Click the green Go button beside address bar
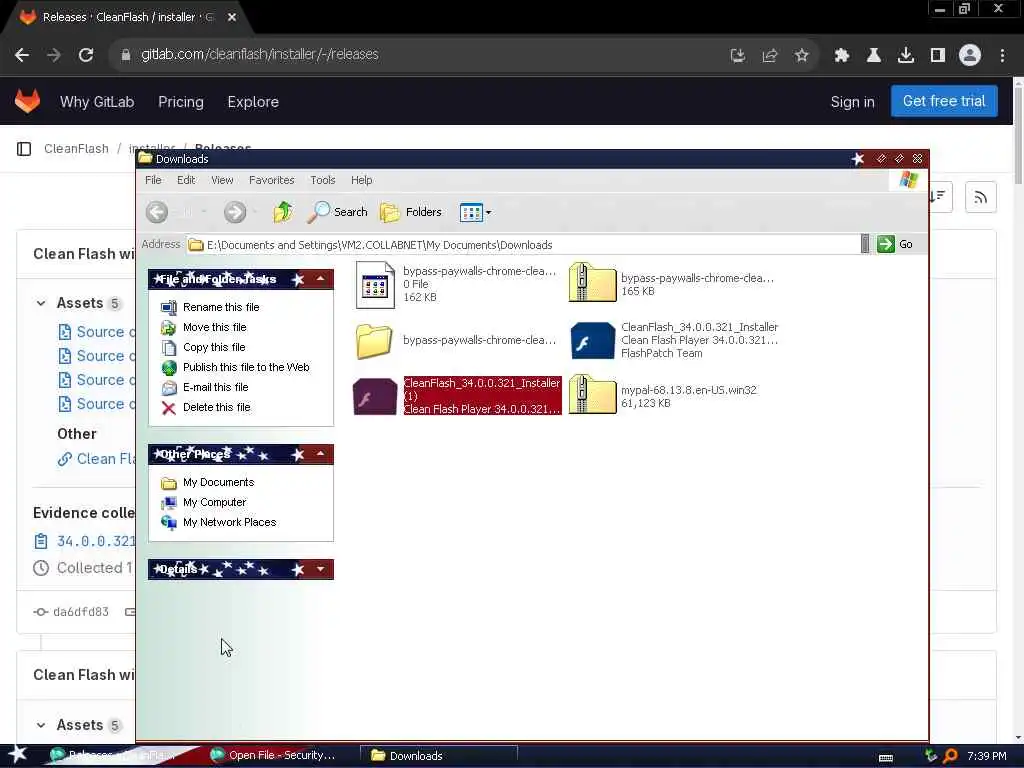Image resolution: width=1024 pixels, height=768 pixels. pyautogui.click(x=895, y=244)
